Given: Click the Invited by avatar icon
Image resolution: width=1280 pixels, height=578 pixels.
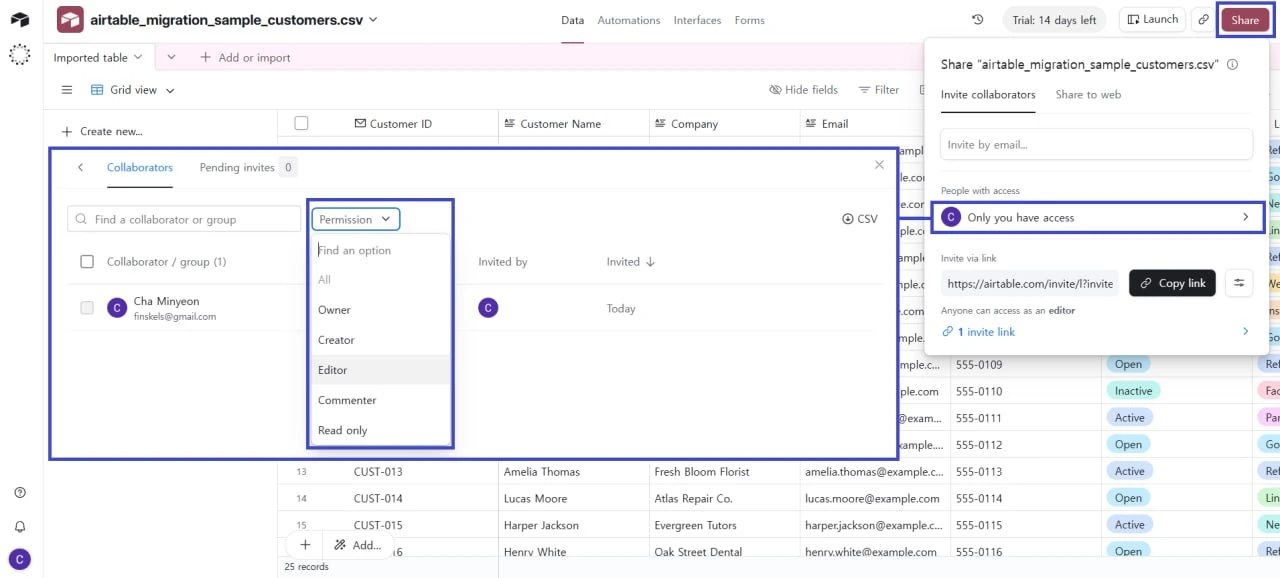Looking at the screenshot, I should [x=488, y=308].
